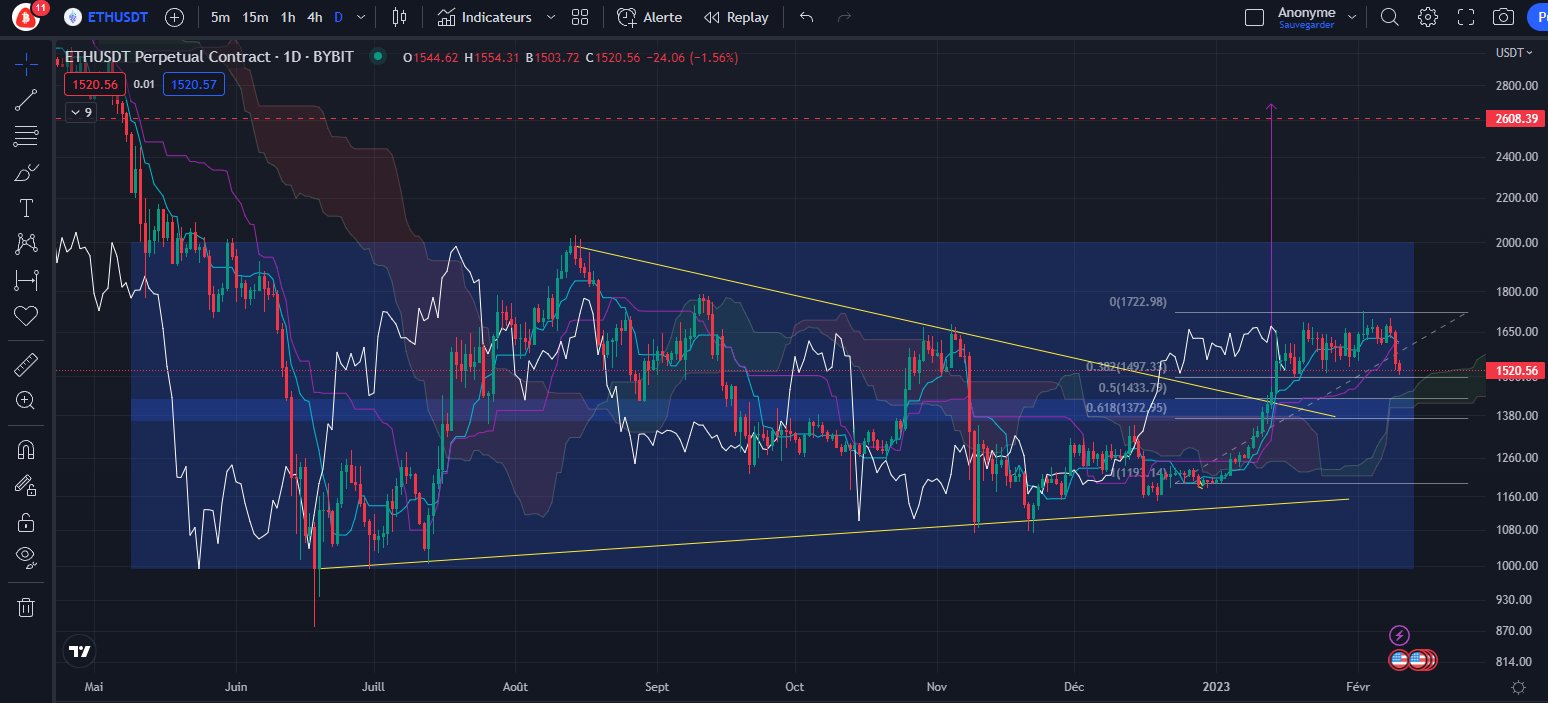Screen dimensions: 1548x703
Task: Select the trend line drawing tool
Action: point(26,99)
